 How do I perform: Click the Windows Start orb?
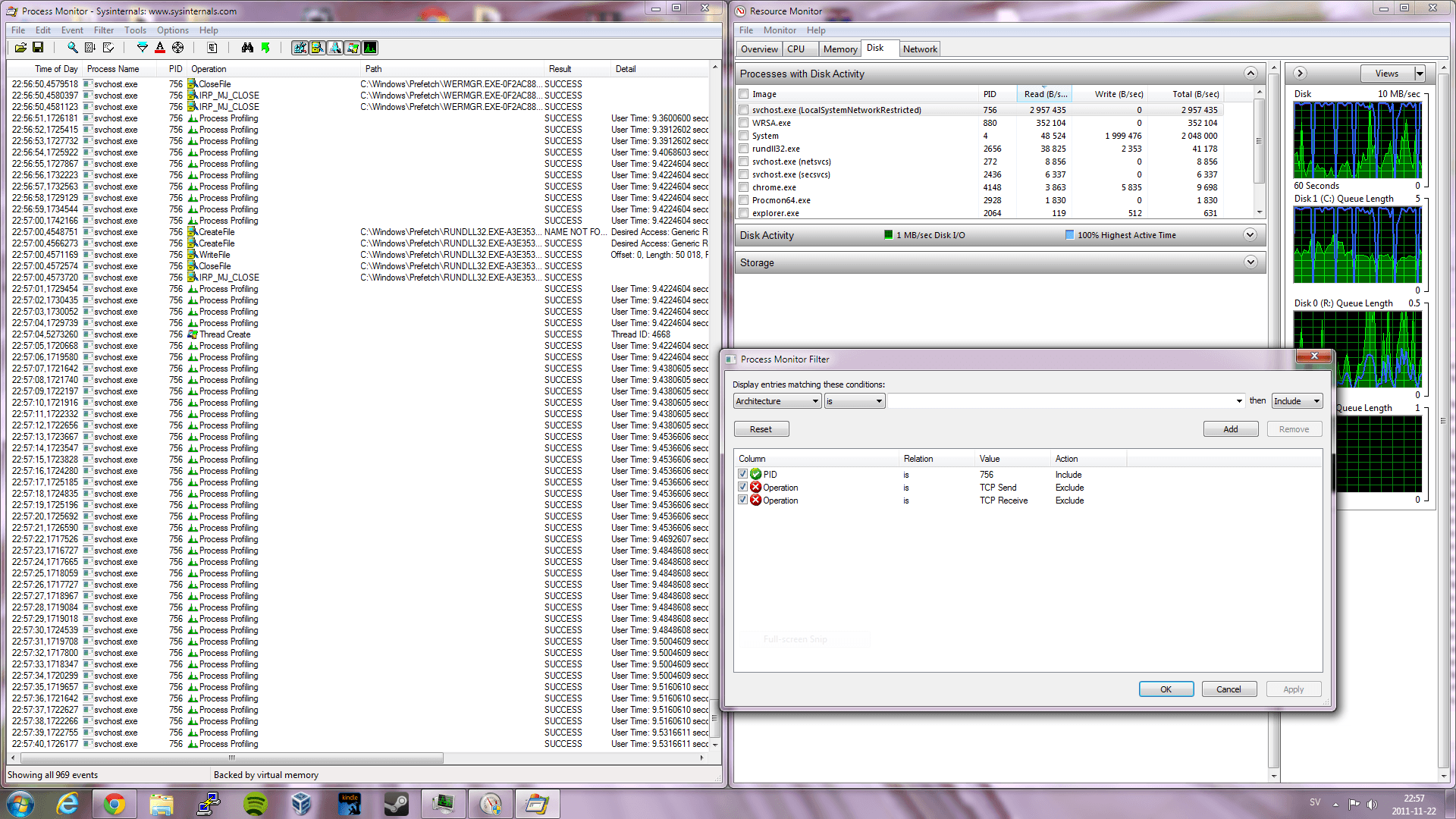(x=20, y=804)
